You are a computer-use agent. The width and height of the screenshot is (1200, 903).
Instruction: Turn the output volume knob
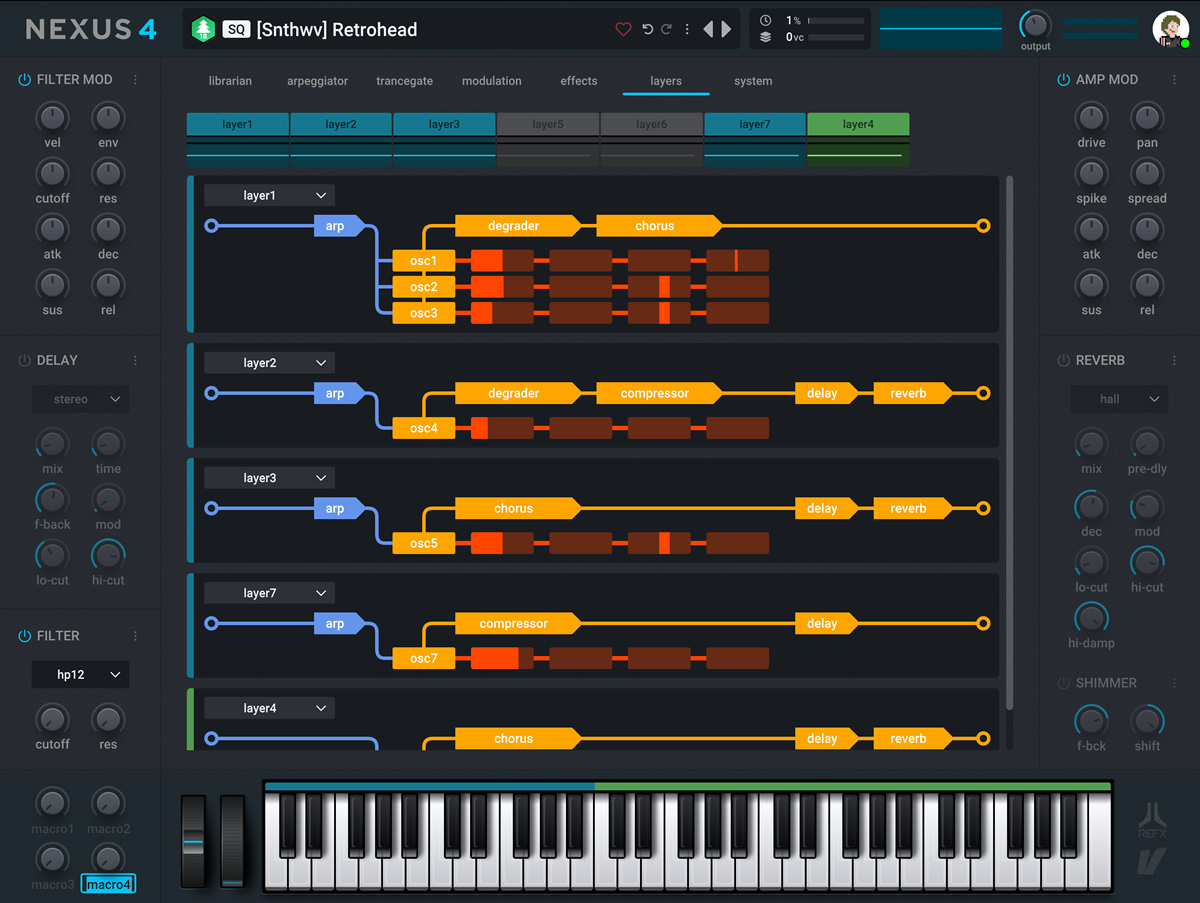[x=1035, y=24]
